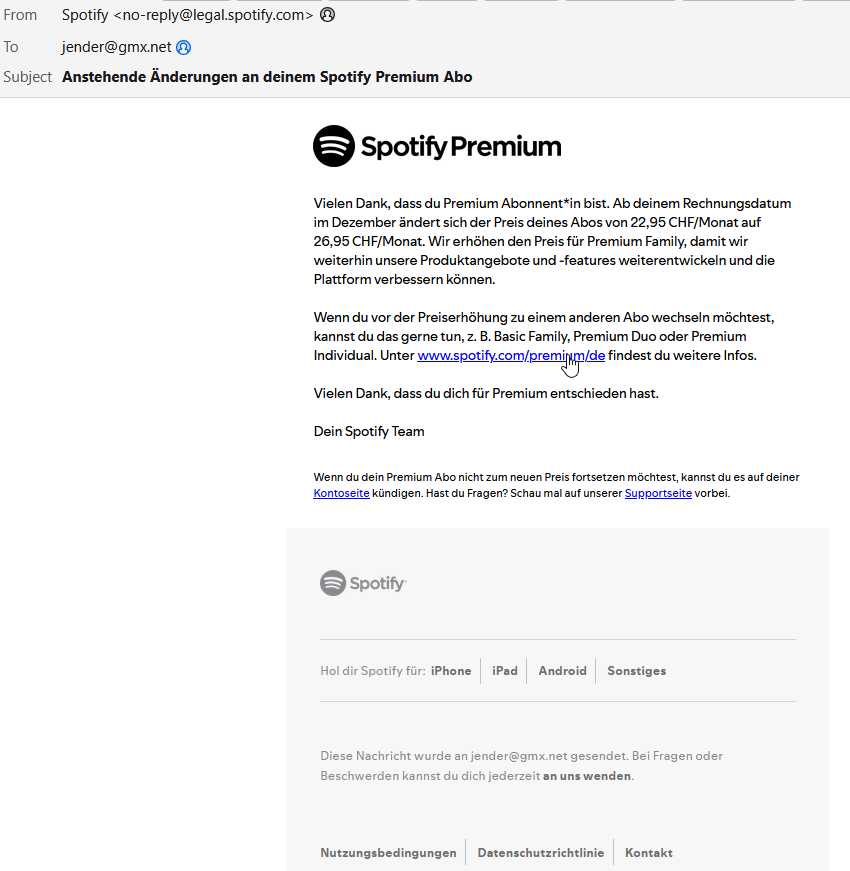Open the www.spotify.com/premium/de link
The image size is (850, 871).
coord(510,355)
